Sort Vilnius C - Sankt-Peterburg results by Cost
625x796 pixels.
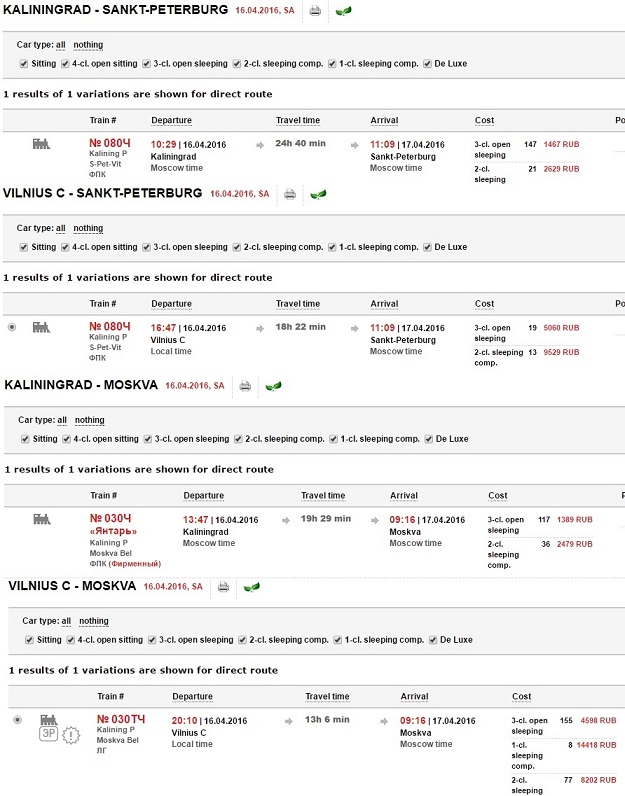[x=484, y=304]
